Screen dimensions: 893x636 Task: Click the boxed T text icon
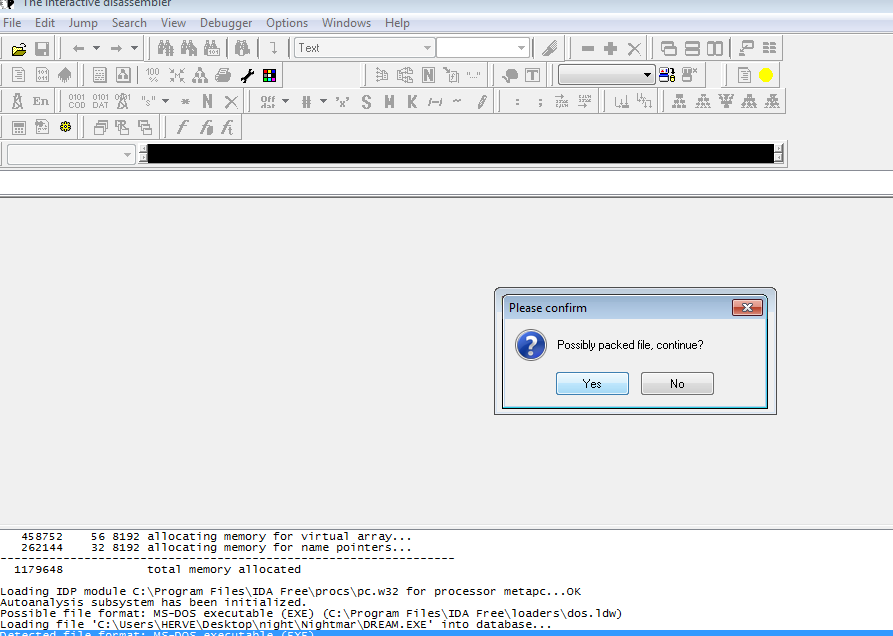[x=532, y=75]
